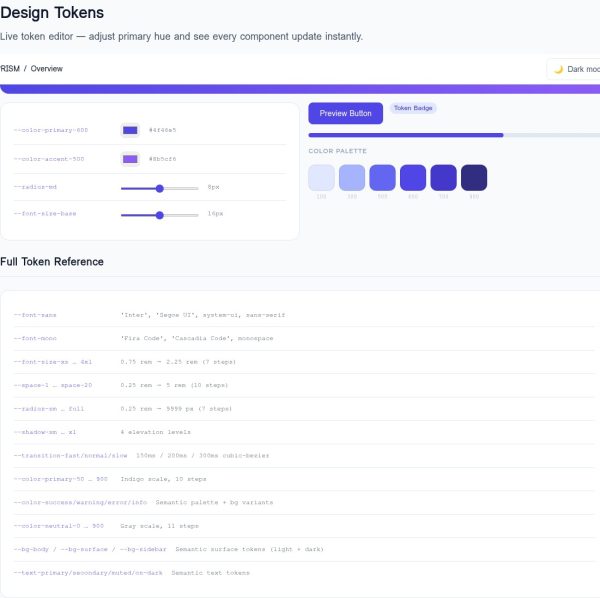
Task: Click the --color-primary-600 label
Action: (51, 130)
